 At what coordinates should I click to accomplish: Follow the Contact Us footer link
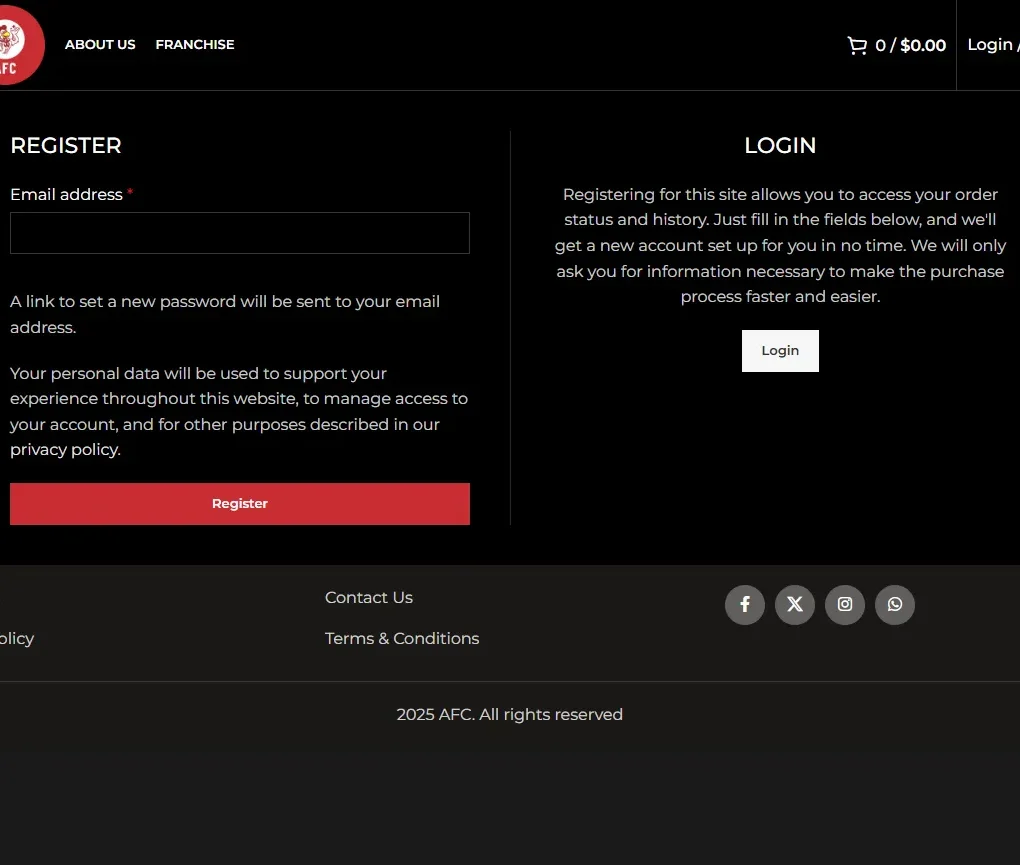click(x=369, y=598)
